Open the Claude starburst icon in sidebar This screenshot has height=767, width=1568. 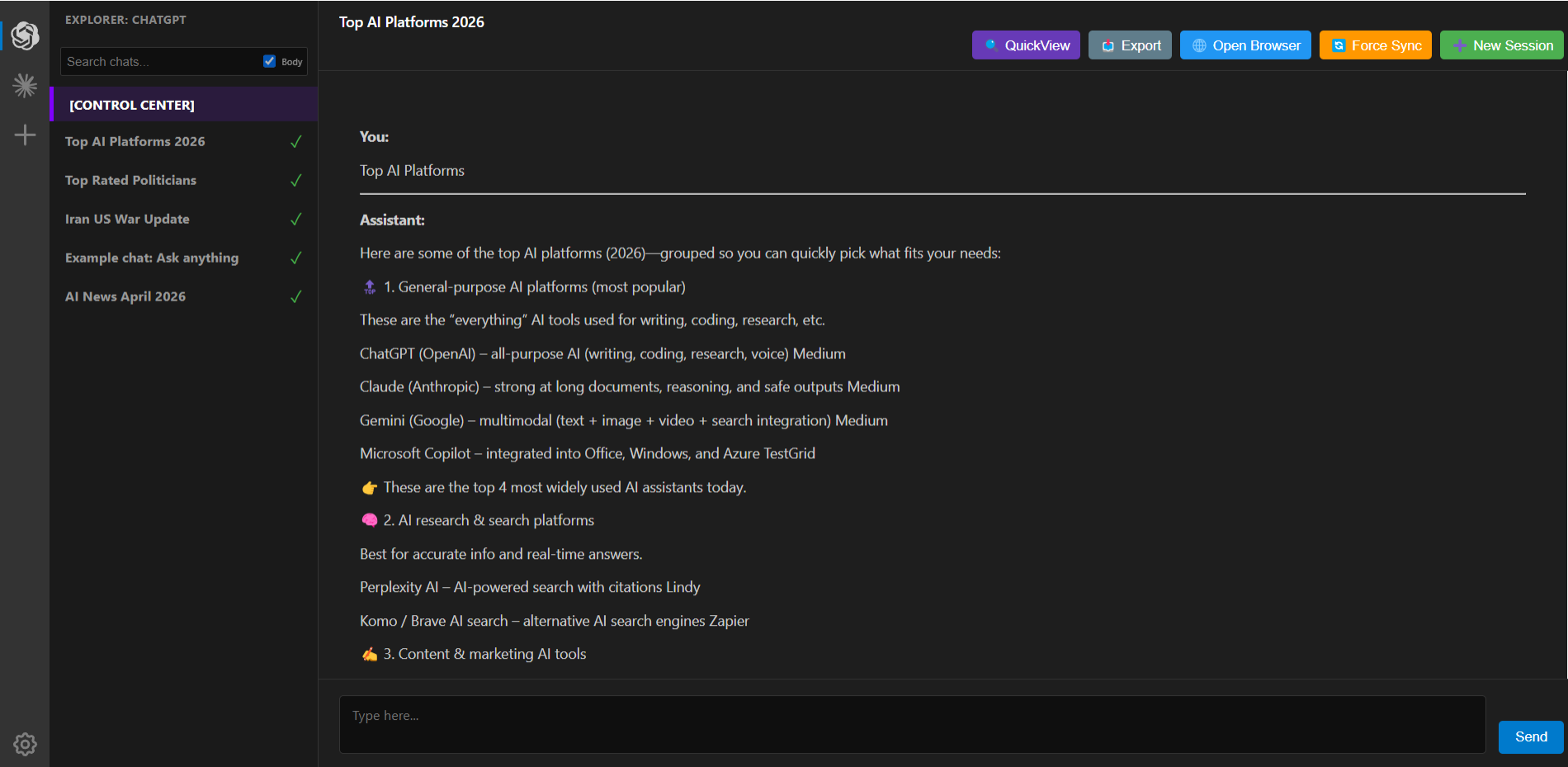coord(25,85)
